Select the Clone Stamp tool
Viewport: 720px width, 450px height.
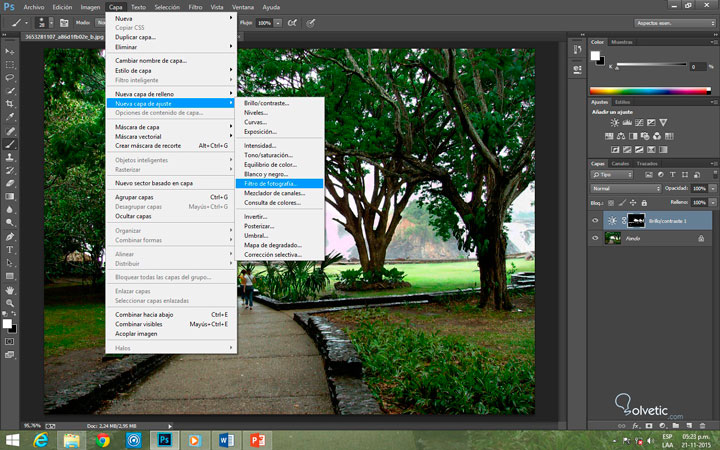10,157
